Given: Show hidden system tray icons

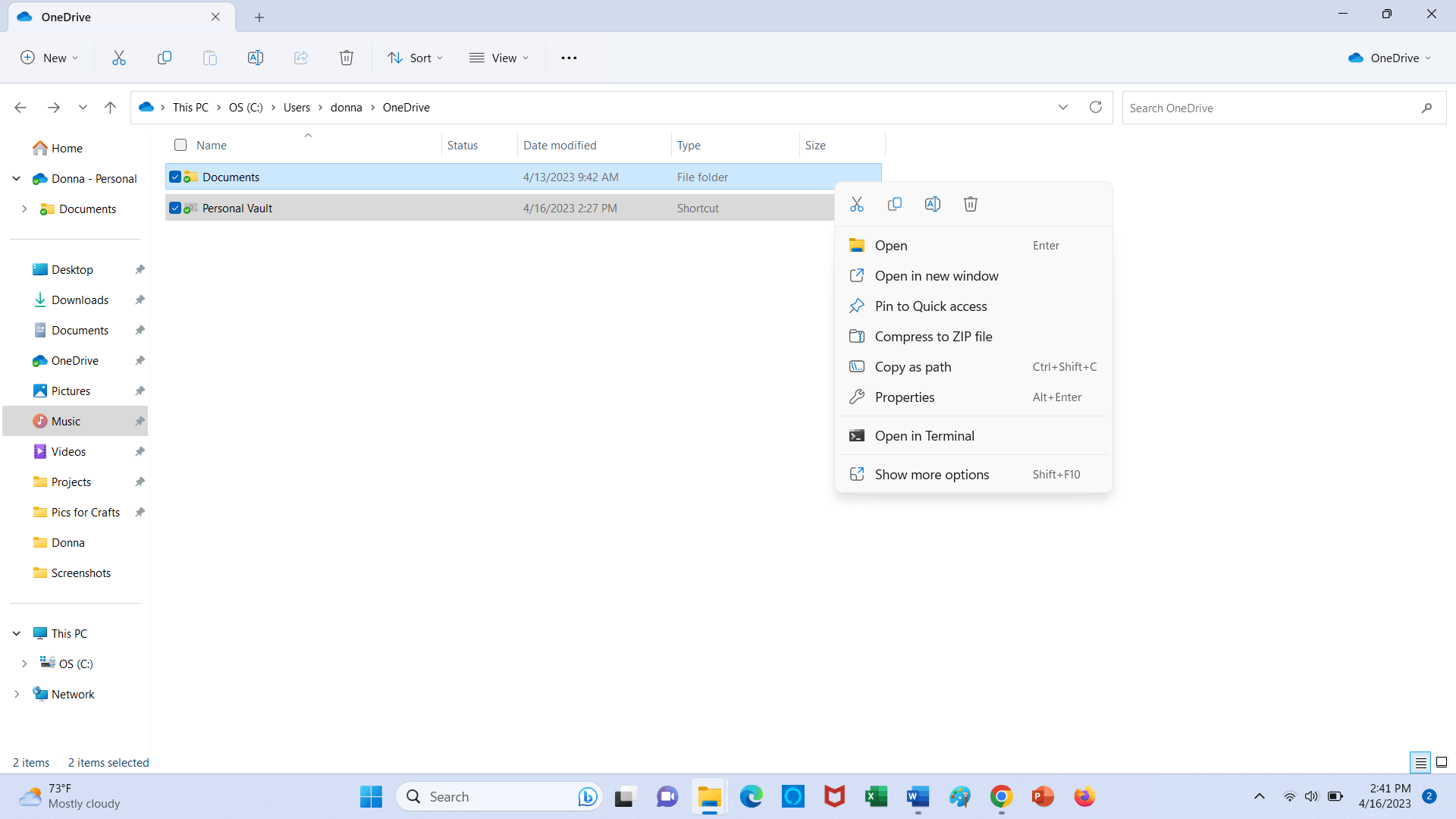Looking at the screenshot, I should click(1260, 796).
